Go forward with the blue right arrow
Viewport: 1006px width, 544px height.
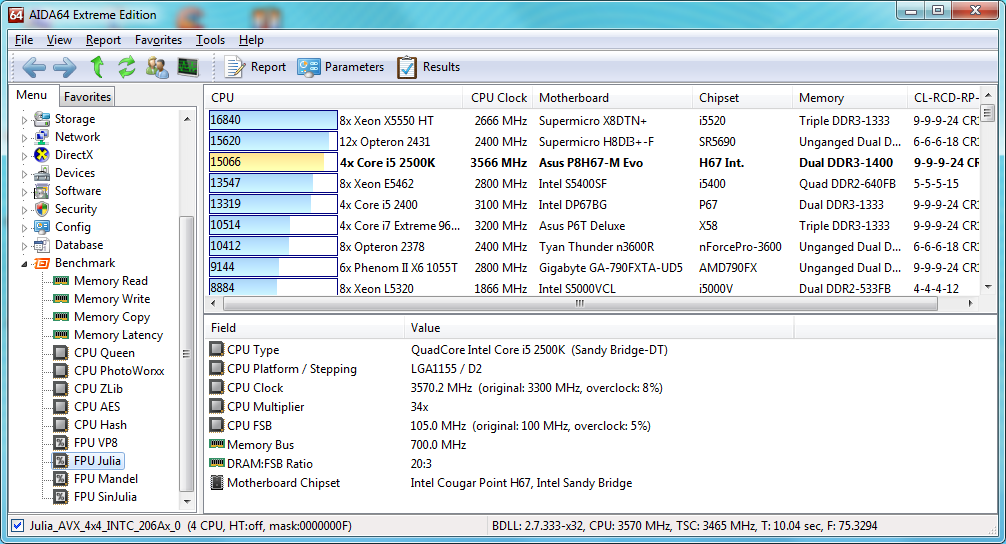pyautogui.click(x=65, y=67)
